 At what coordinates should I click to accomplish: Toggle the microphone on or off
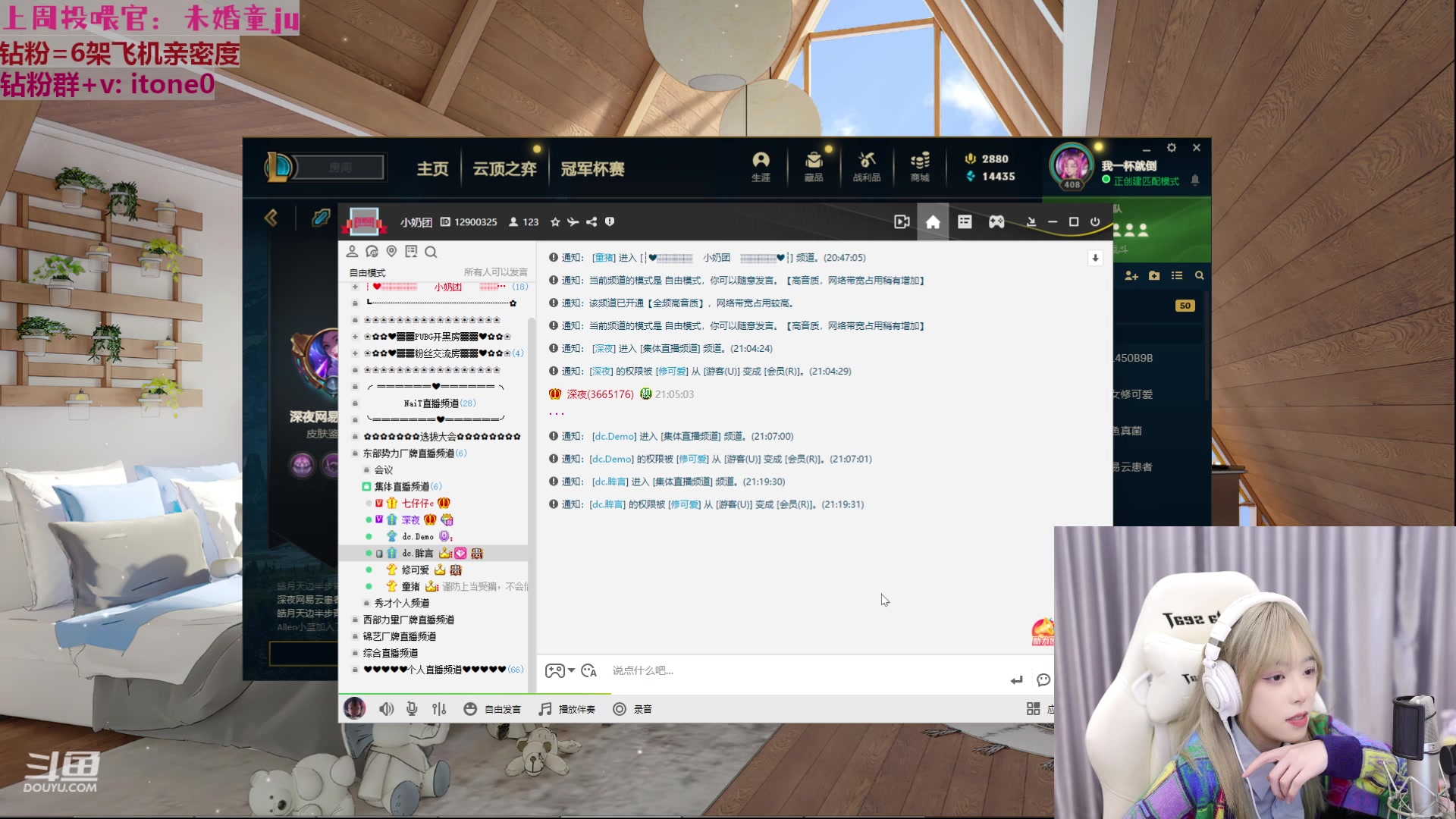[x=411, y=708]
